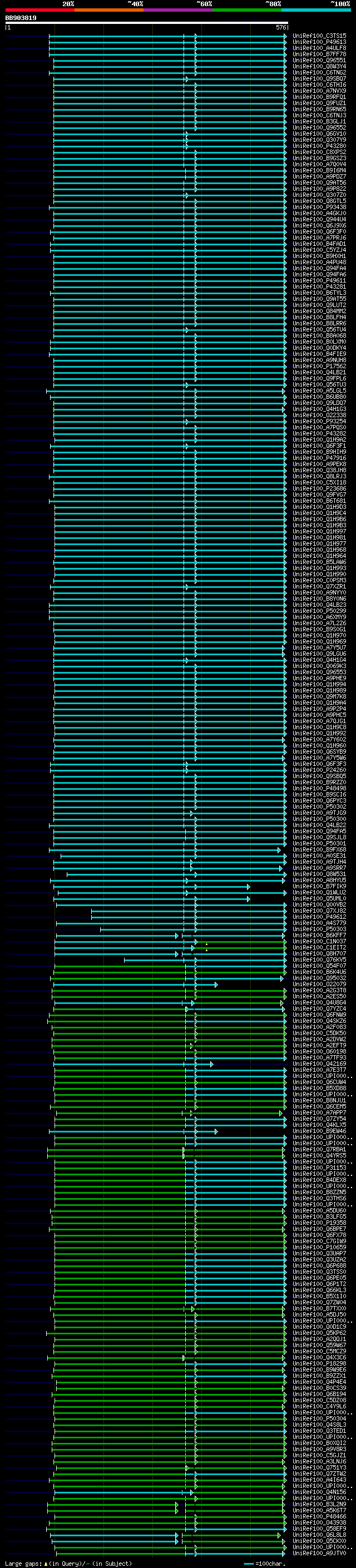Click the cyan ~100% legend segment
The height and width of the screenshot is (1568, 356).
click(x=317, y=10)
